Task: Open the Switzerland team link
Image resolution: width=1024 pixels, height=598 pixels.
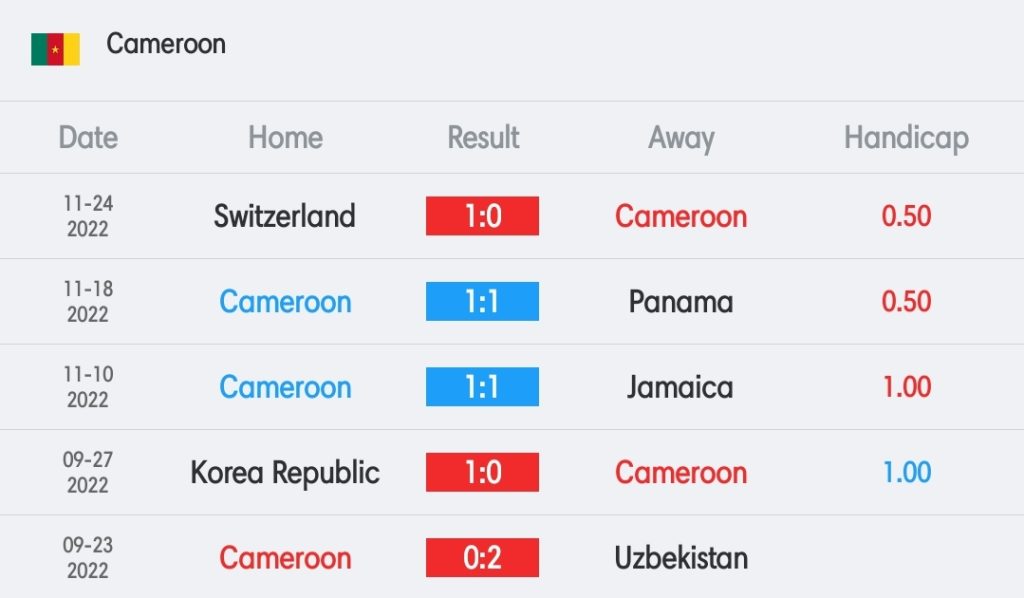Action: click(x=285, y=216)
